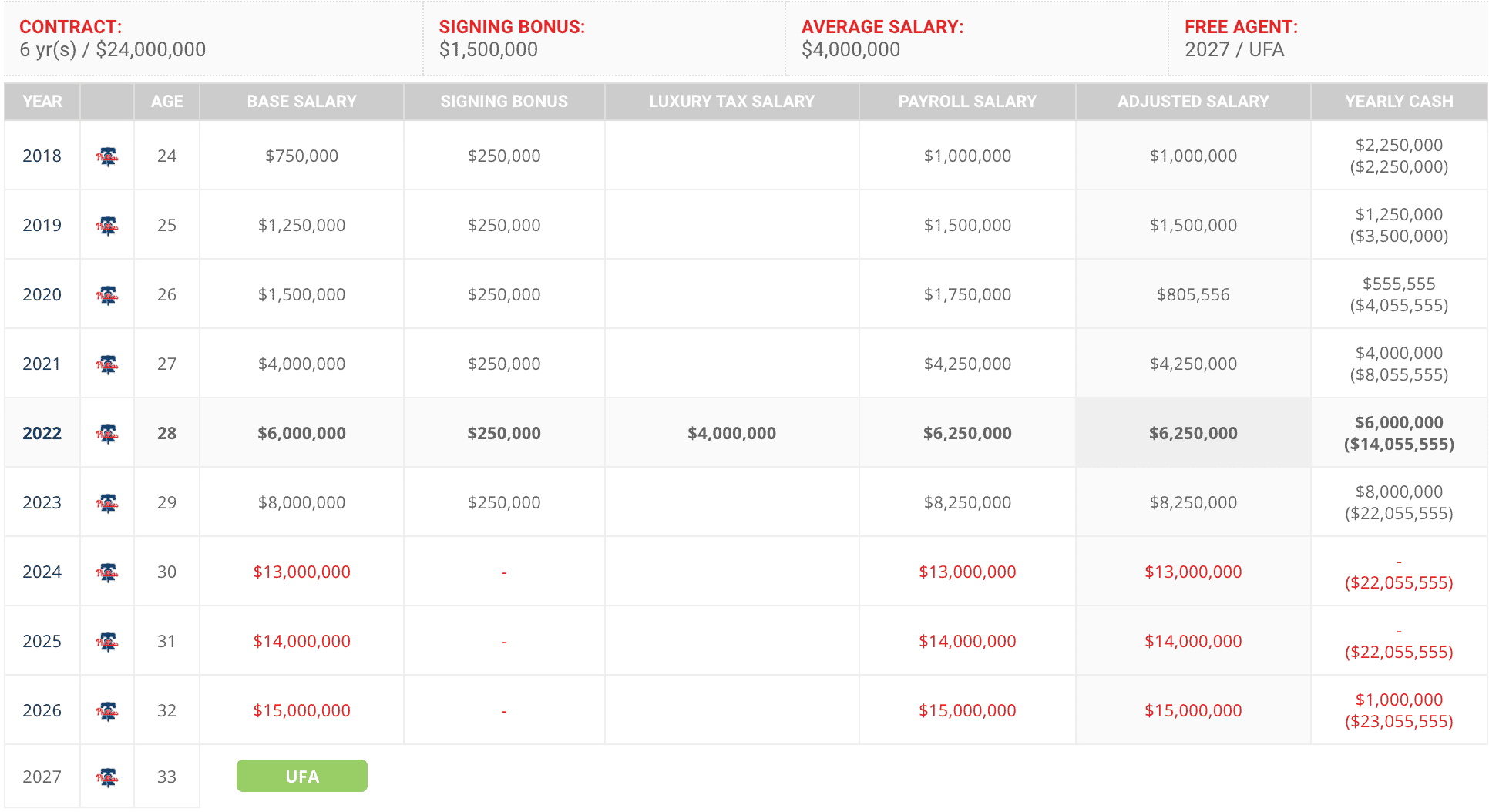Click the 2024 base salary $13,000,000
The image size is (1489, 812).
(301, 572)
